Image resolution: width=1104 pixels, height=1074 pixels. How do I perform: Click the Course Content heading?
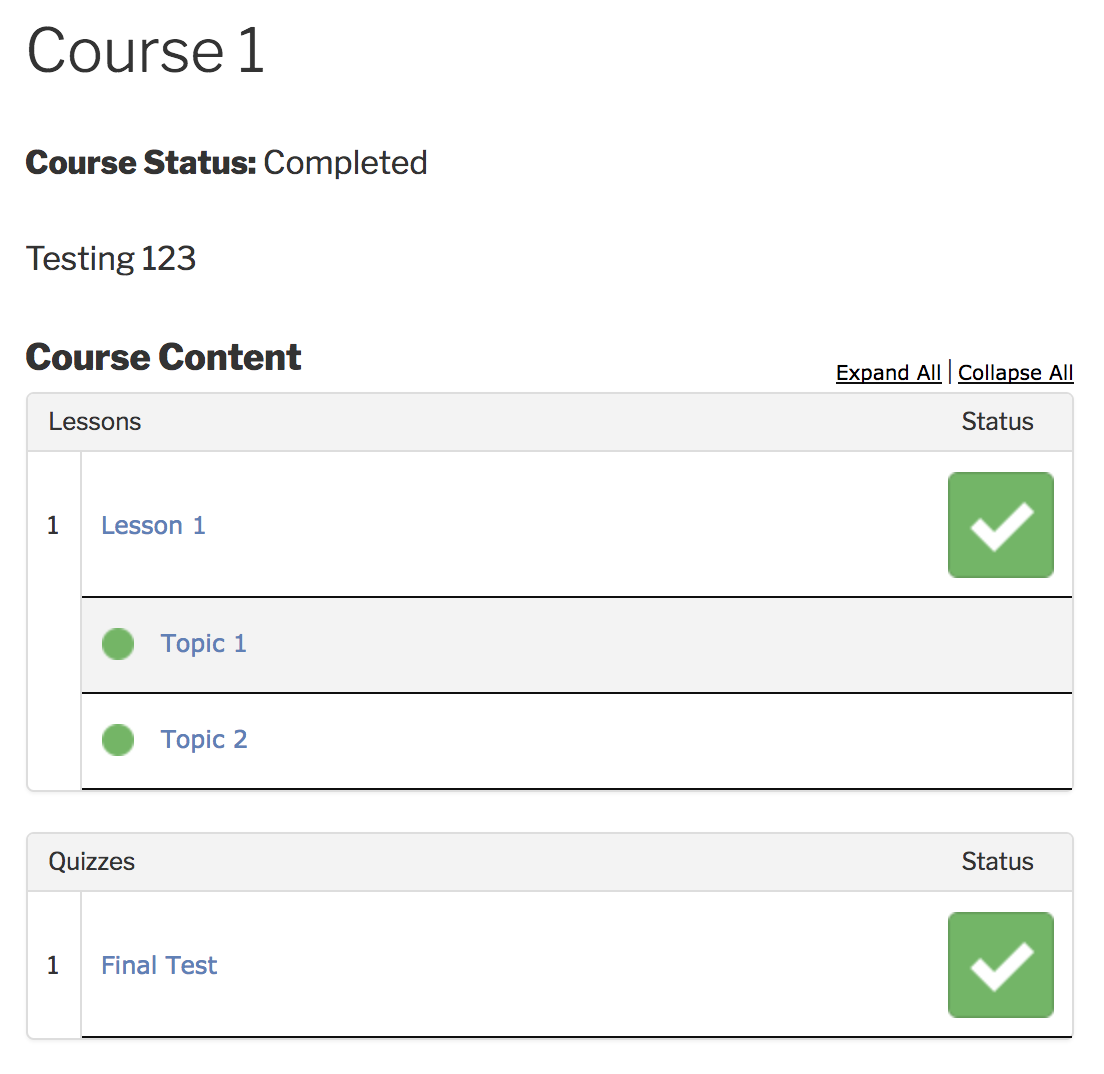(x=163, y=357)
